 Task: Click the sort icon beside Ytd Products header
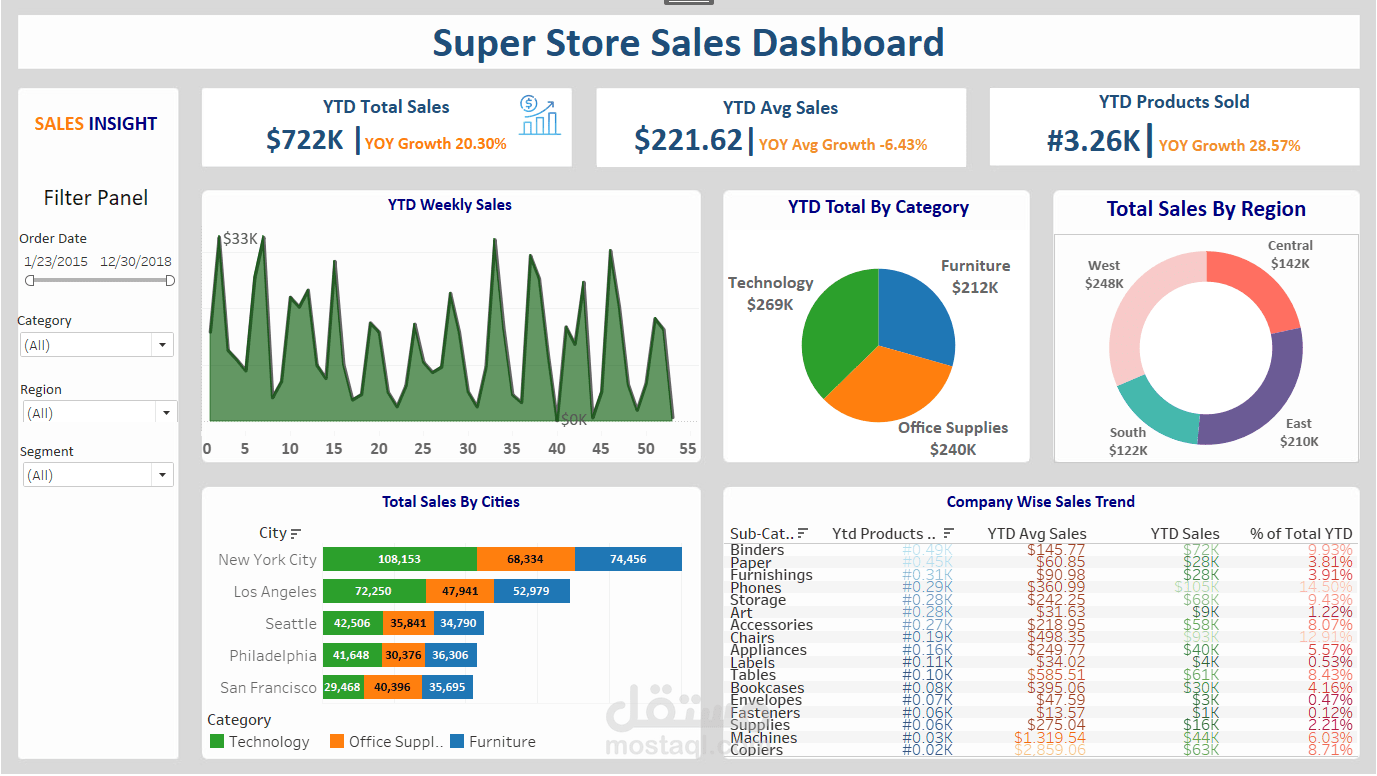(949, 534)
